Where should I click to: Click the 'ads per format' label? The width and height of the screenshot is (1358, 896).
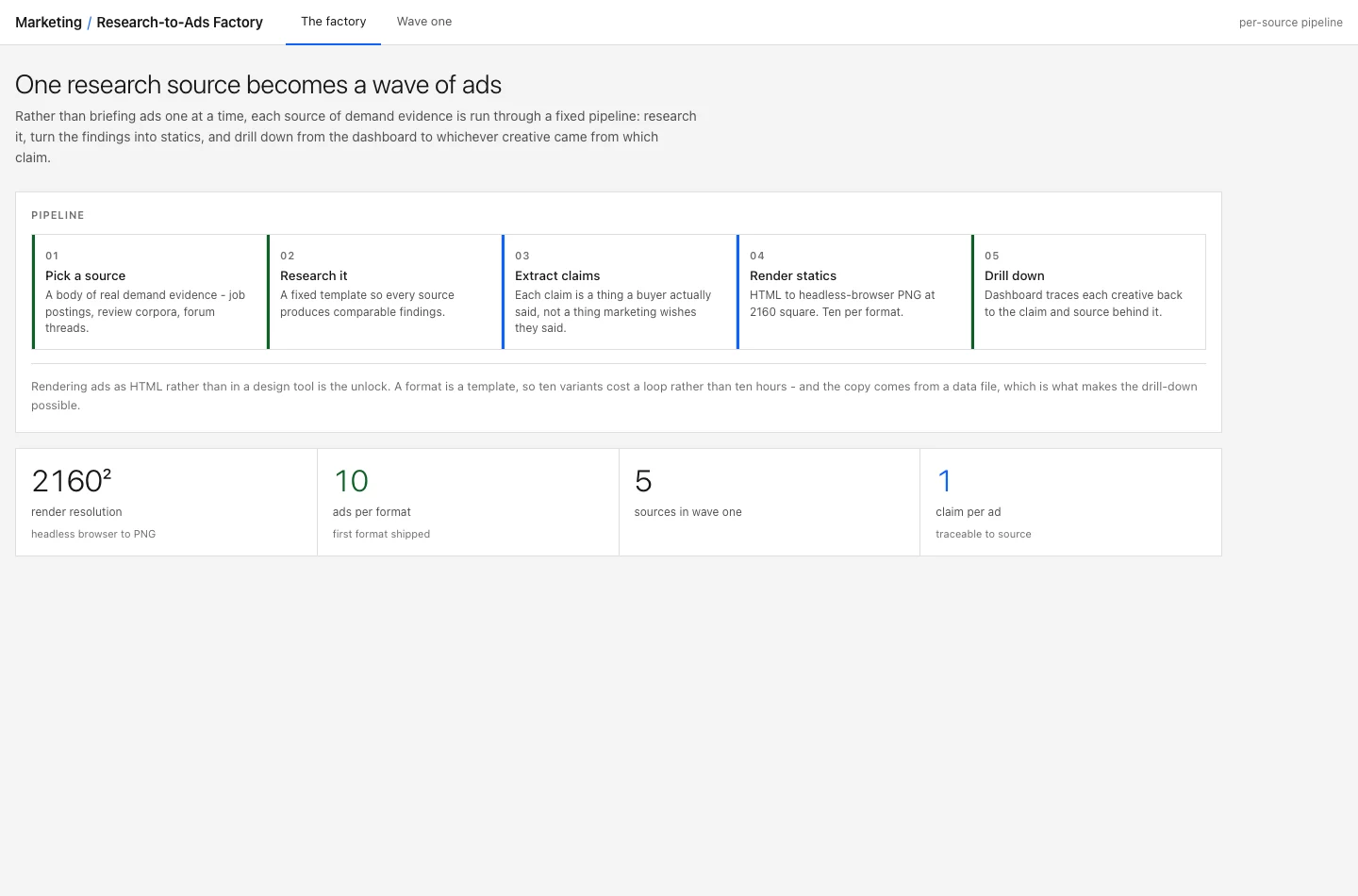(x=372, y=512)
